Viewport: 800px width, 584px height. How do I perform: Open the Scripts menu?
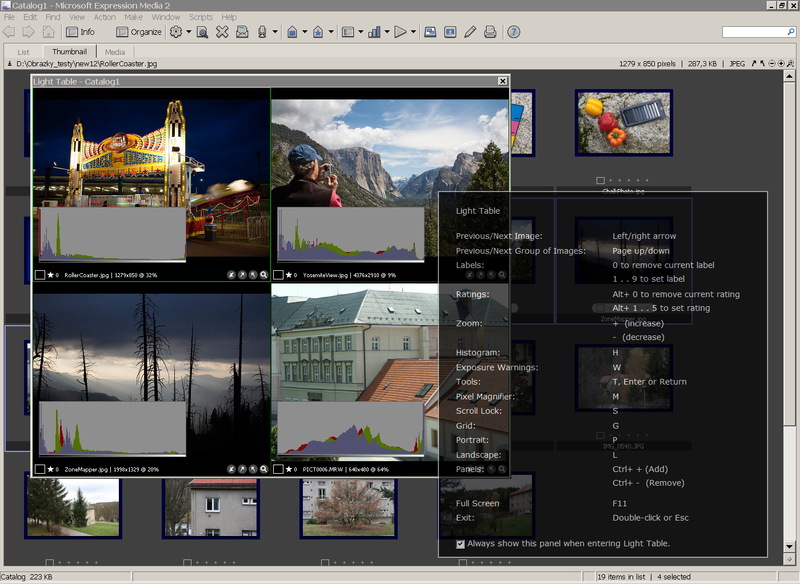pyautogui.click(x=201, y=17)
